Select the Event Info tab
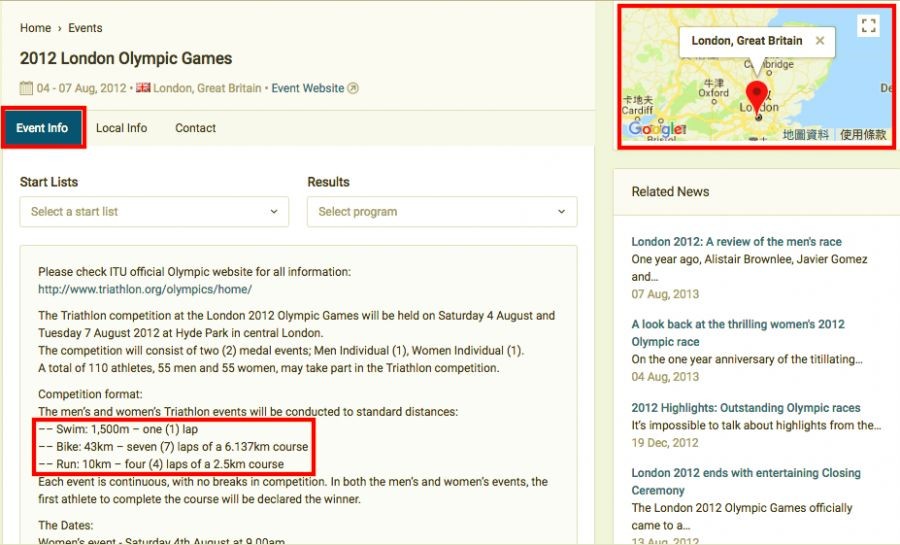 [42, 128]
